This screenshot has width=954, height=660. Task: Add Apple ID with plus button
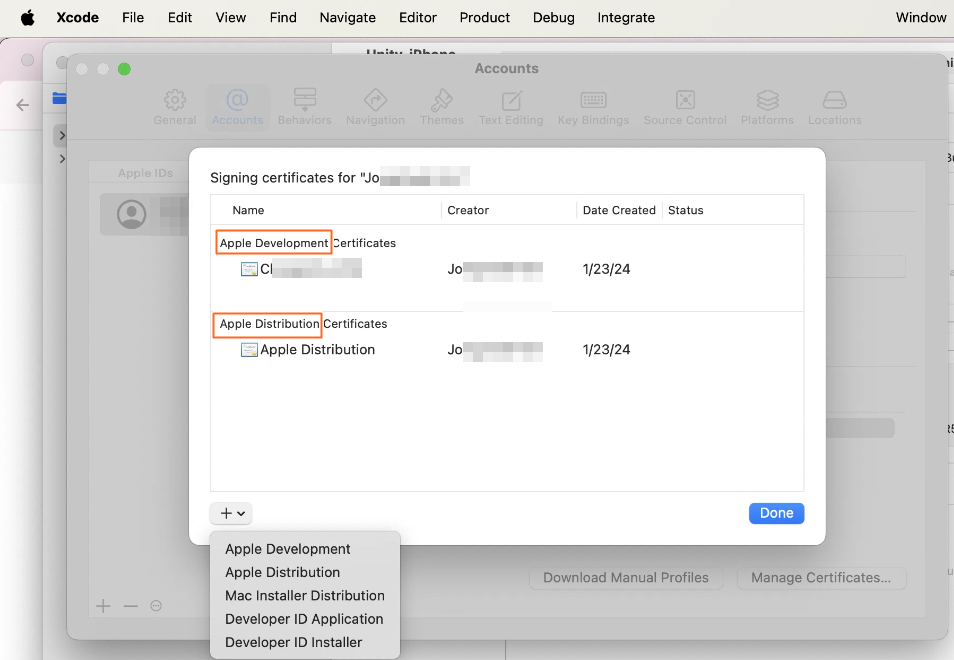click(103, 606)
